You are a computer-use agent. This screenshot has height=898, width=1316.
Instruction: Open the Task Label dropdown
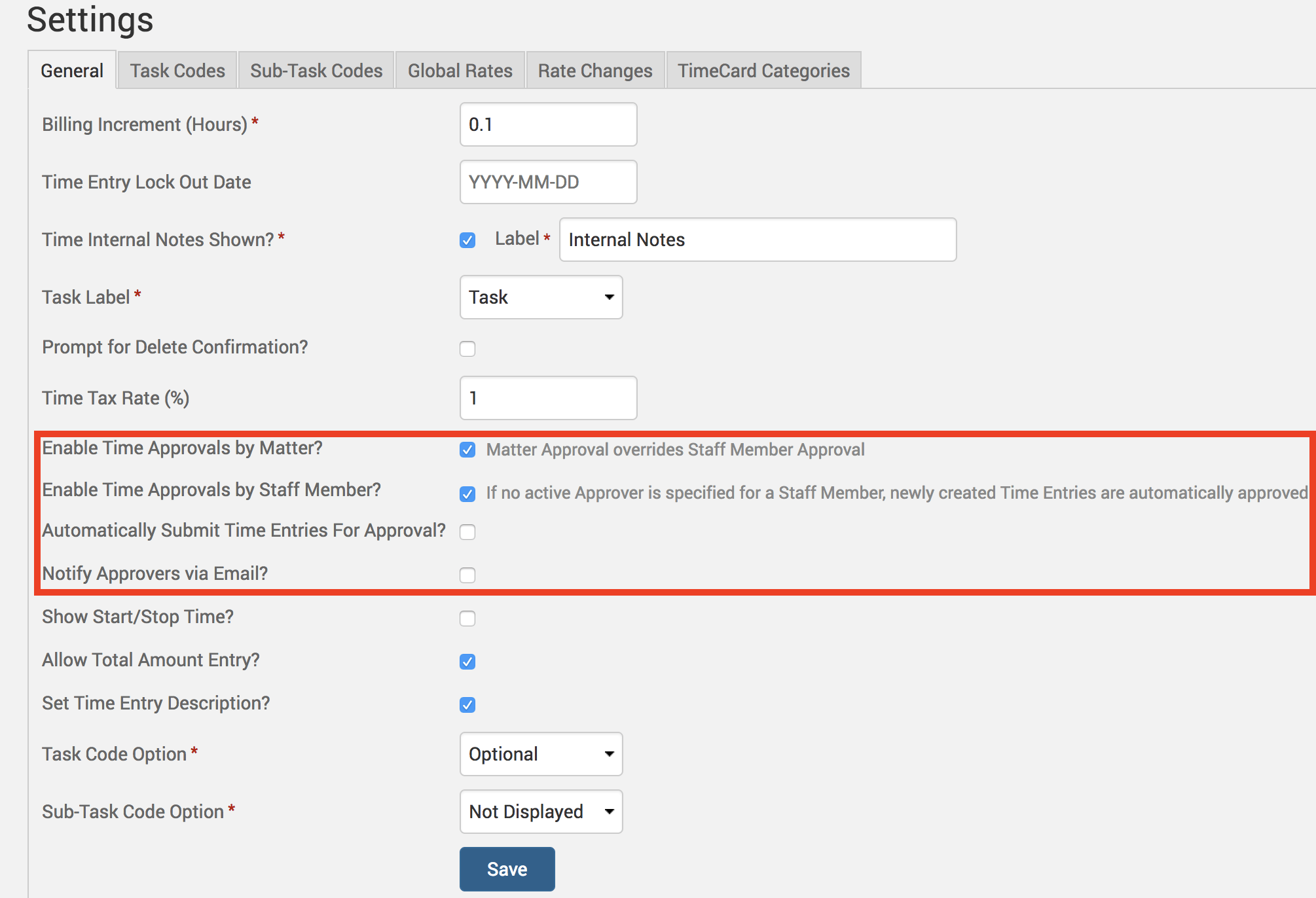541,297
